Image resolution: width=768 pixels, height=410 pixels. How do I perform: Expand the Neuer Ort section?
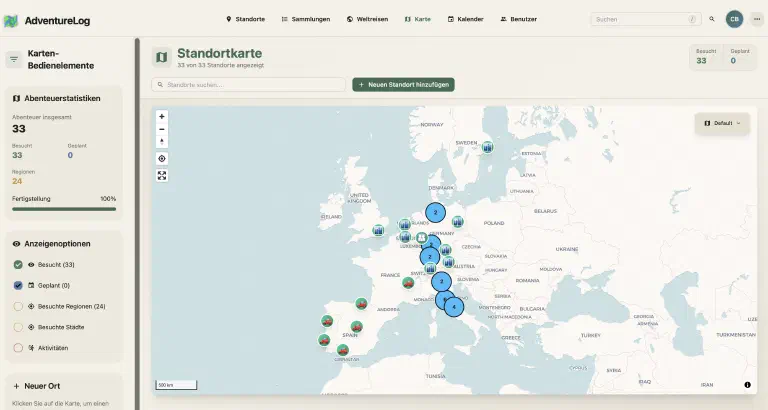point(36,386)
